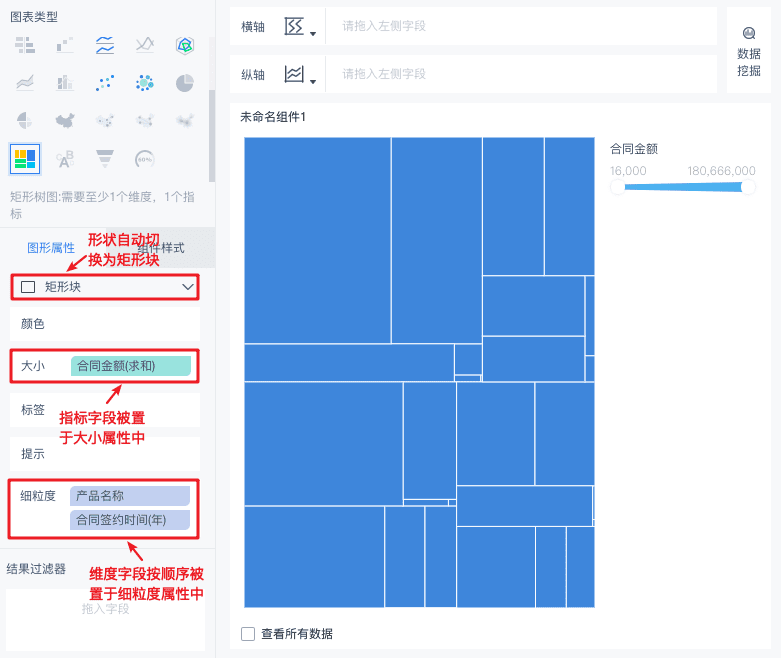Enable the 查看所有数据 checkbox
Screen dimensions: 781x658
(x=248, y=634)
